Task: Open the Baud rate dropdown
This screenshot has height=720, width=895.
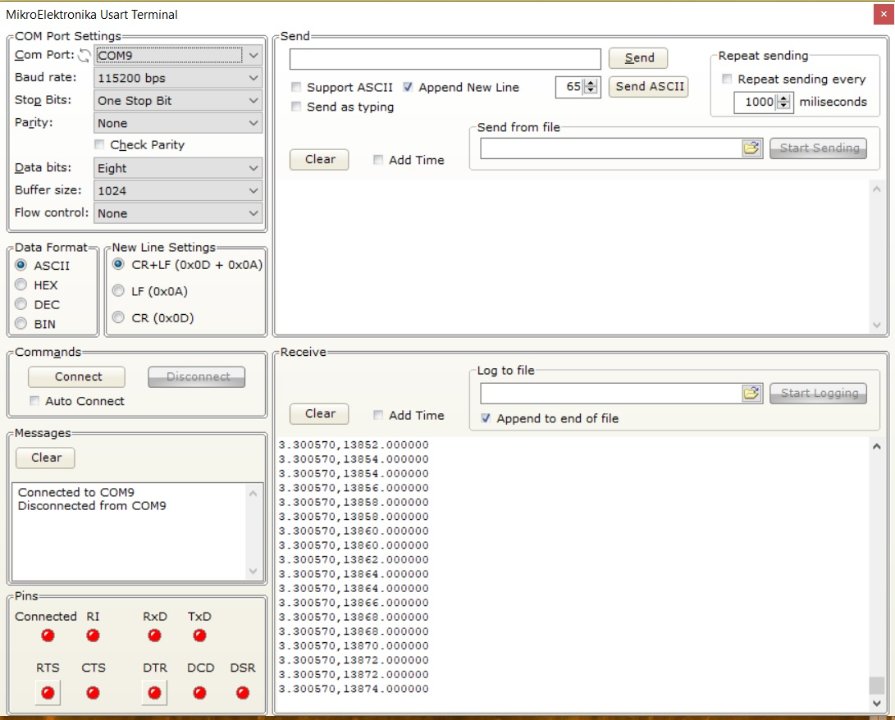Action: tap(178, 78)
